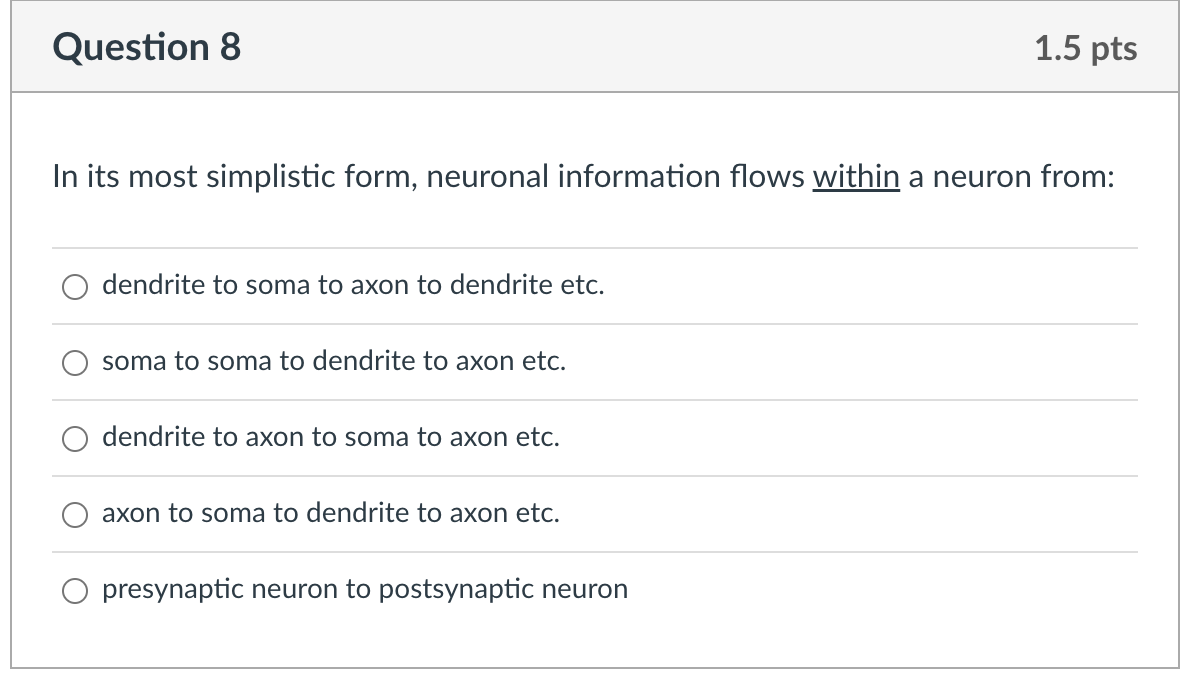
Task: Select the "dendrite to soma to axon to dendrite" radio button
Action: pos(76,287)
